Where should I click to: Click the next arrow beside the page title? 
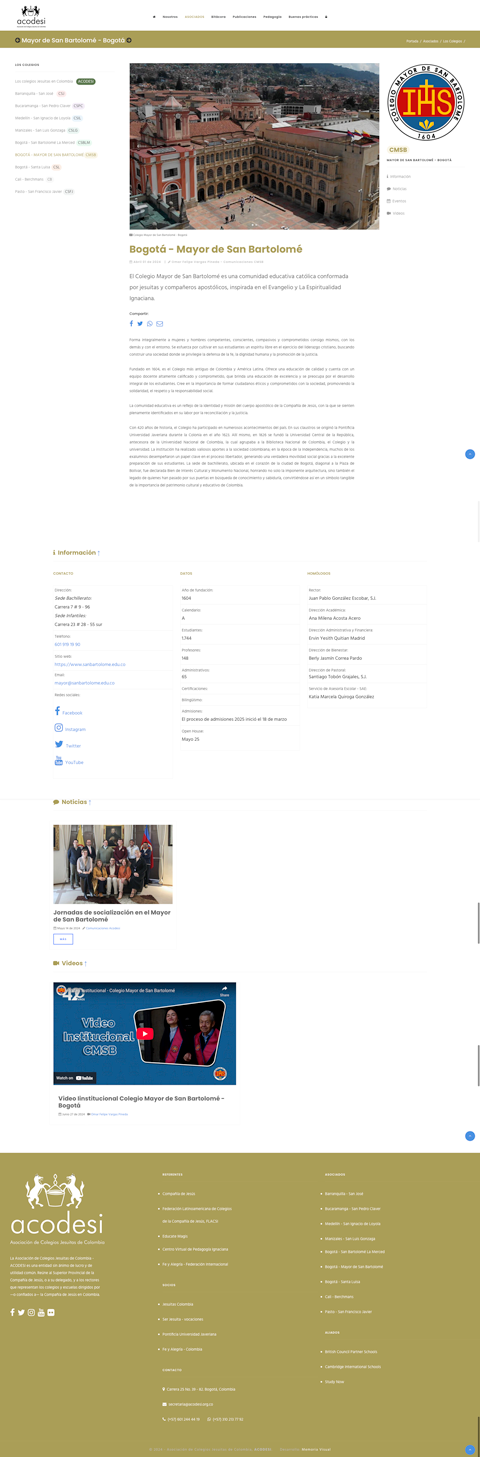129,40
